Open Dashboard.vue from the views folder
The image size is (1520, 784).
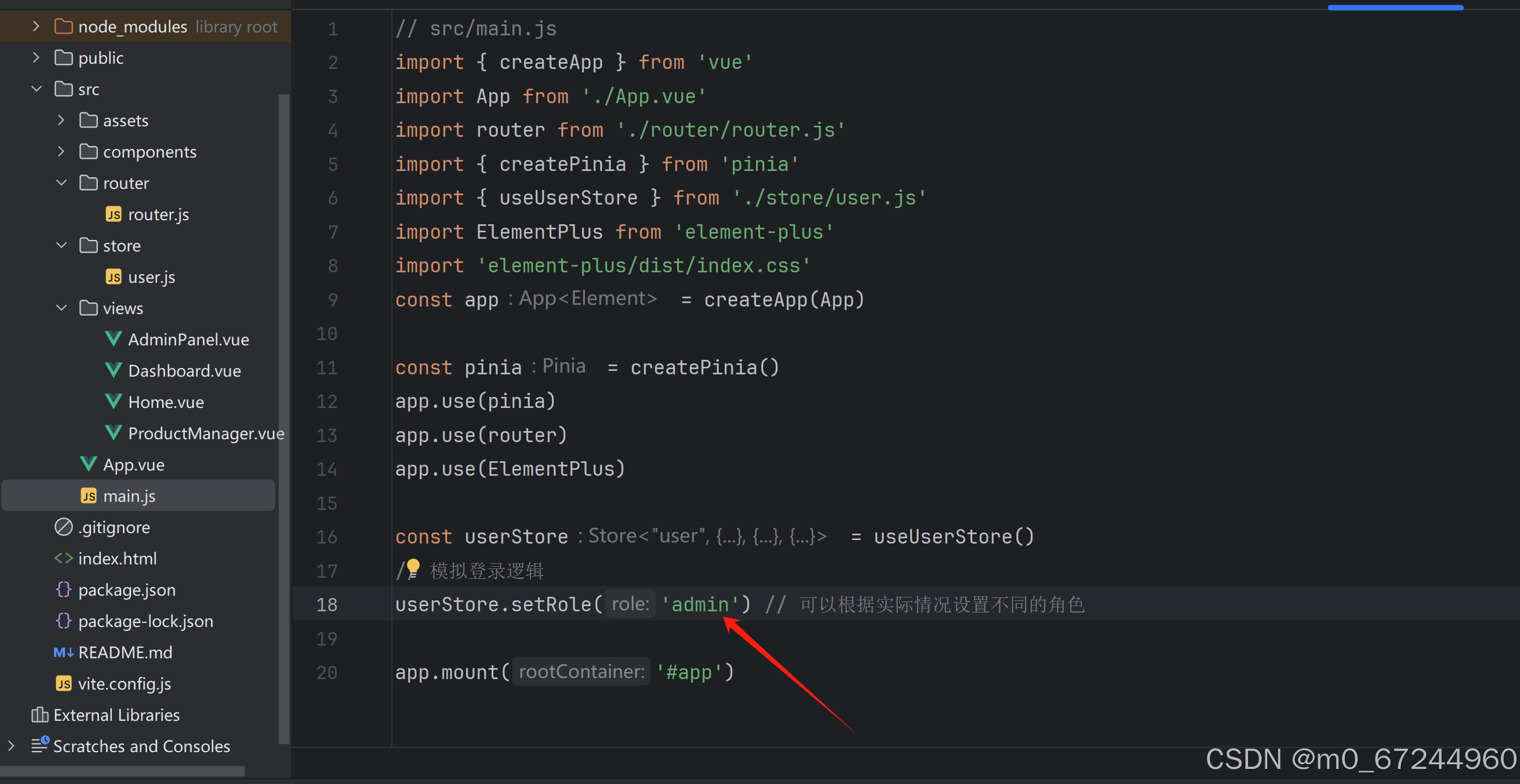point(184,370)
